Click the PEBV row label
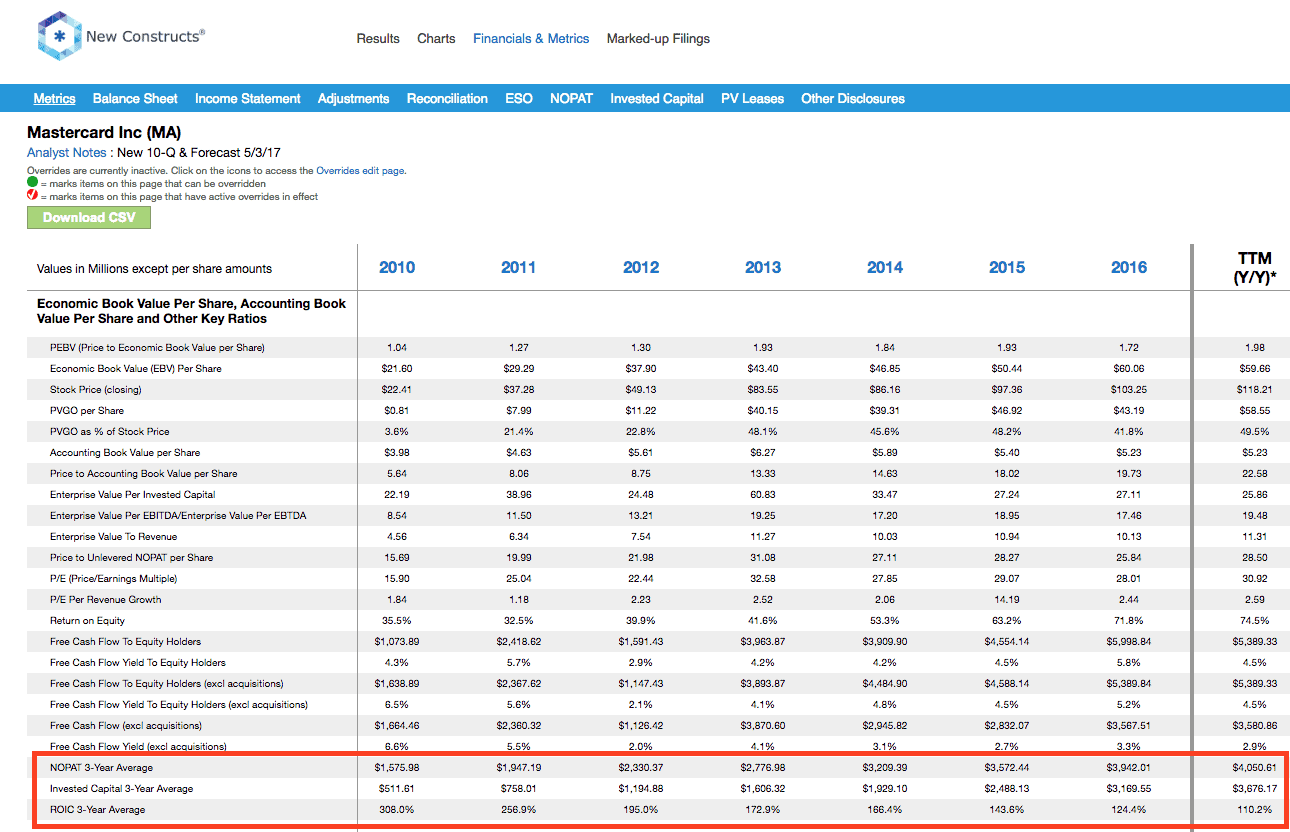 coord(157,348)
